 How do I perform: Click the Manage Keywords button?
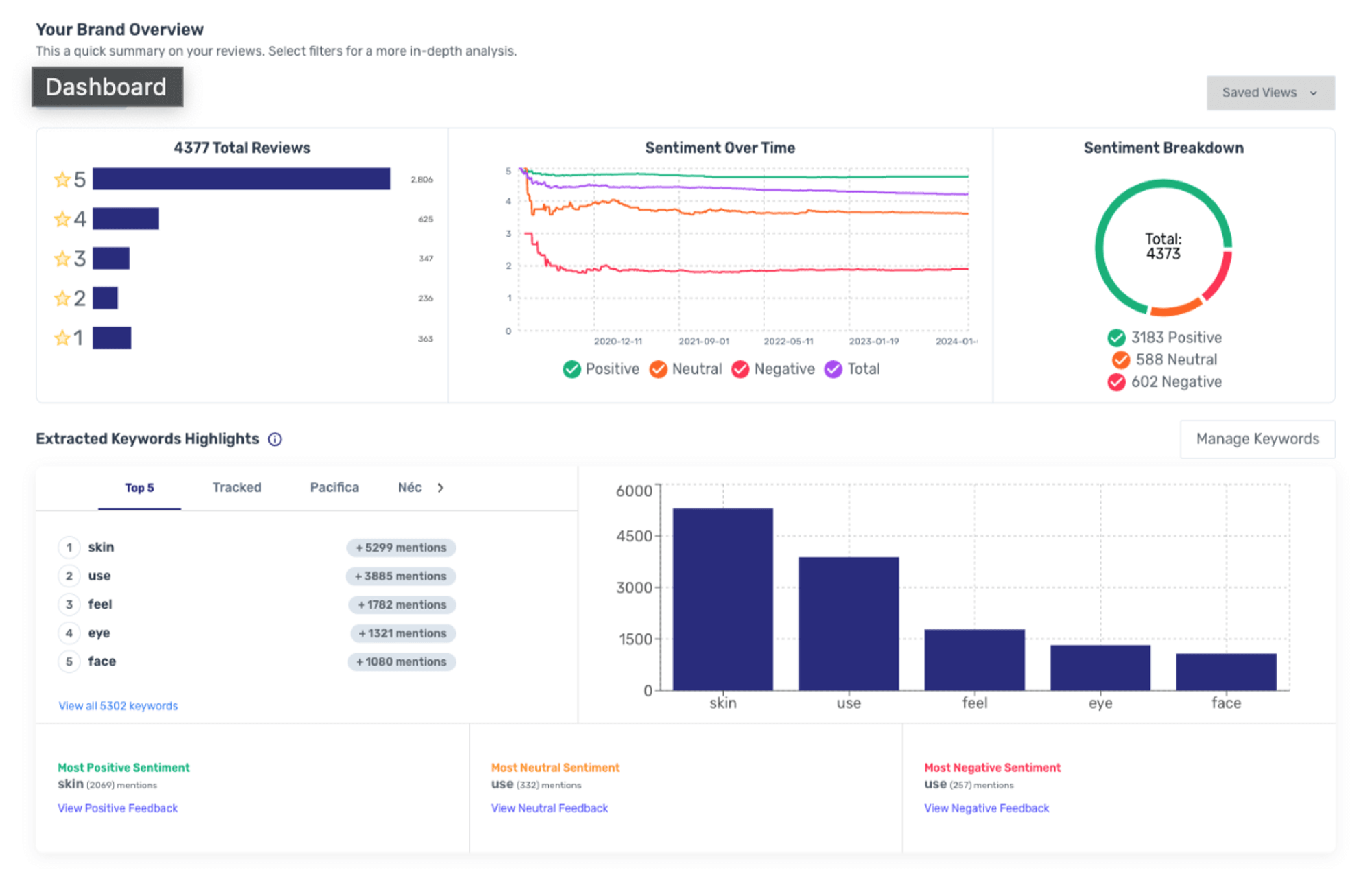pos(1257,438)
